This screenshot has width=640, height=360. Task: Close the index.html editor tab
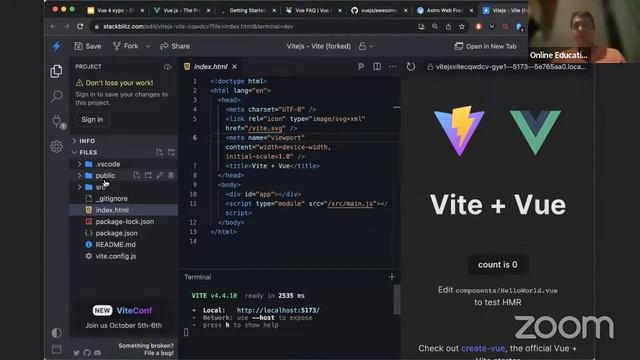pyautogui.click(x=235, y=67)
